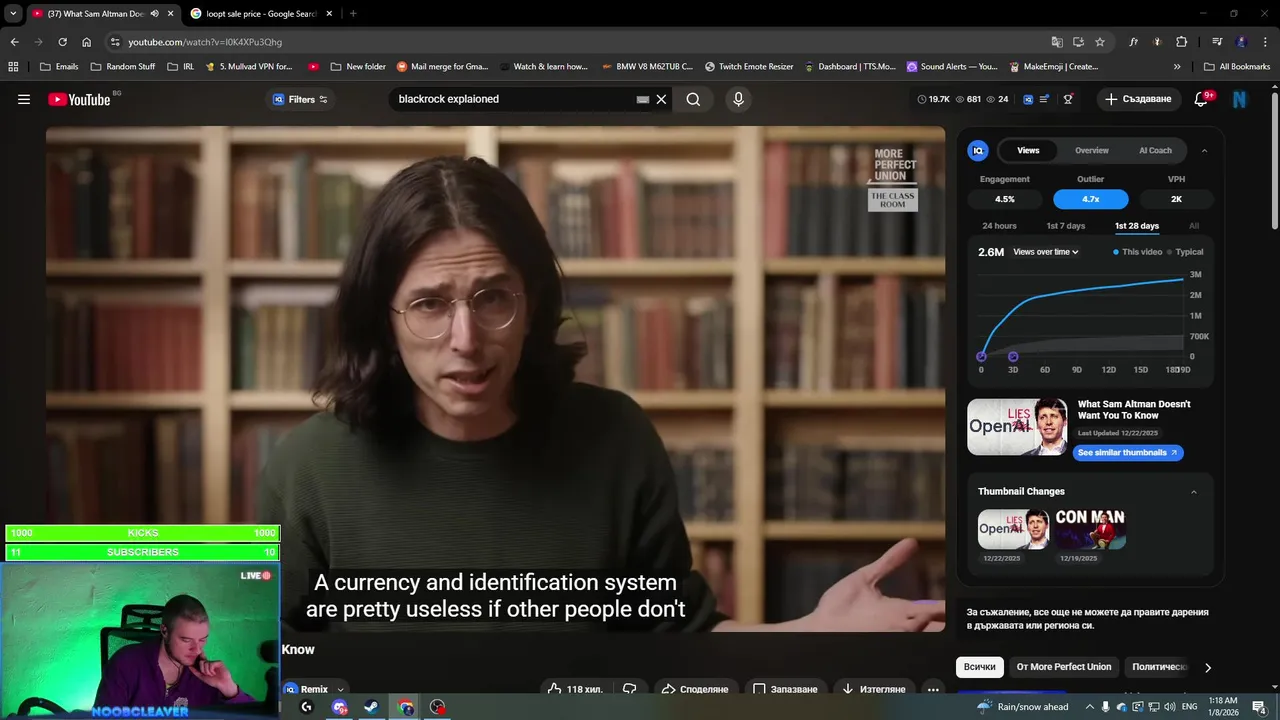The height and width of the screenshot is (720, 1280).
Task: Select the Всички filter chip
Action: pos(980,667)
